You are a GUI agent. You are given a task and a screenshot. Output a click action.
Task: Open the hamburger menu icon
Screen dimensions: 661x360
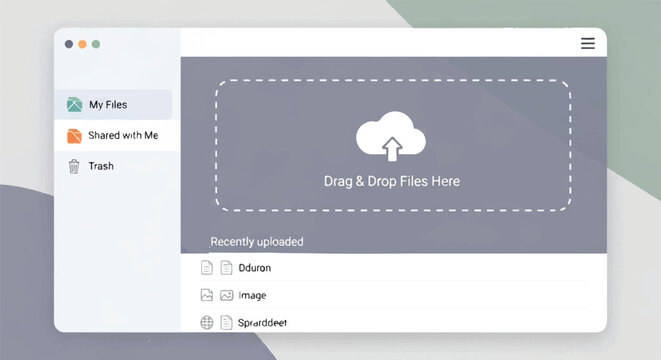click(x=588, y=43)
